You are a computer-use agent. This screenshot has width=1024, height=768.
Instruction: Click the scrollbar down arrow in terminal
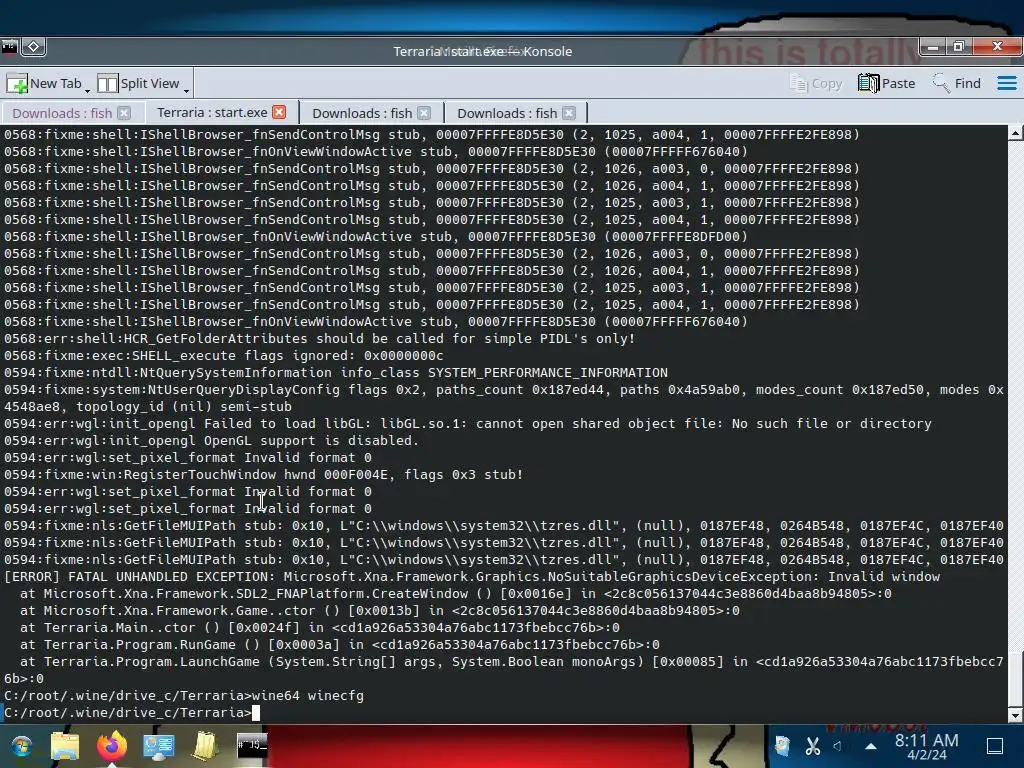[x=1015, y=716]
